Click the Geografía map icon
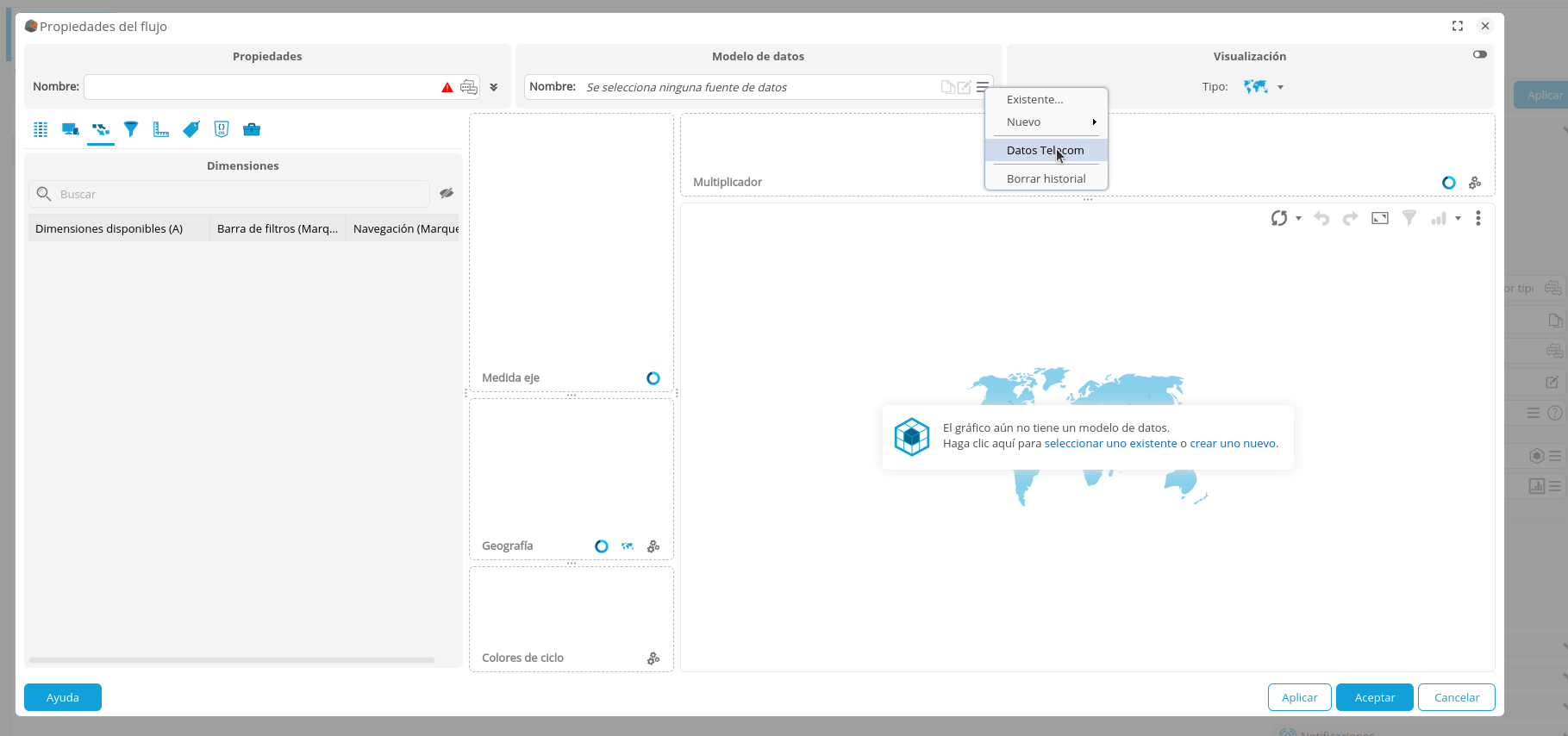1568x736 pixels. click(x=628, y=546)
